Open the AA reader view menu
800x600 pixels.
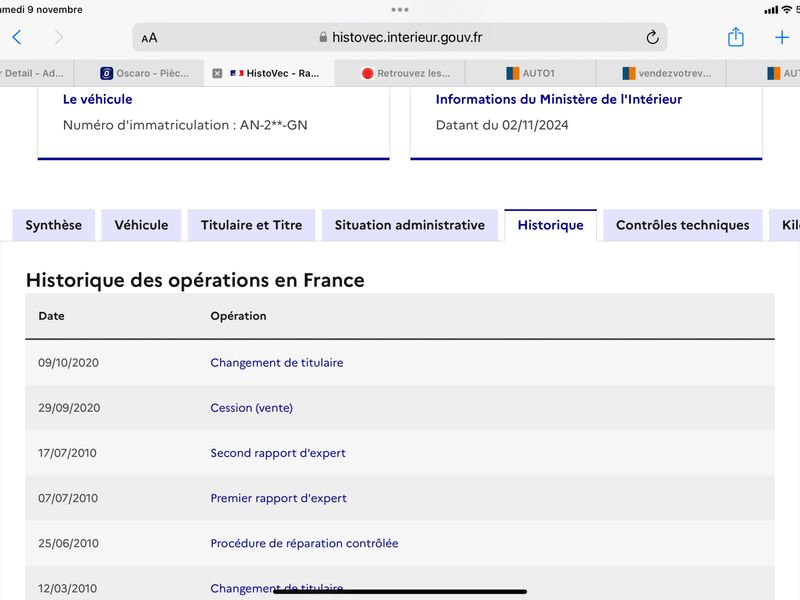149,38
